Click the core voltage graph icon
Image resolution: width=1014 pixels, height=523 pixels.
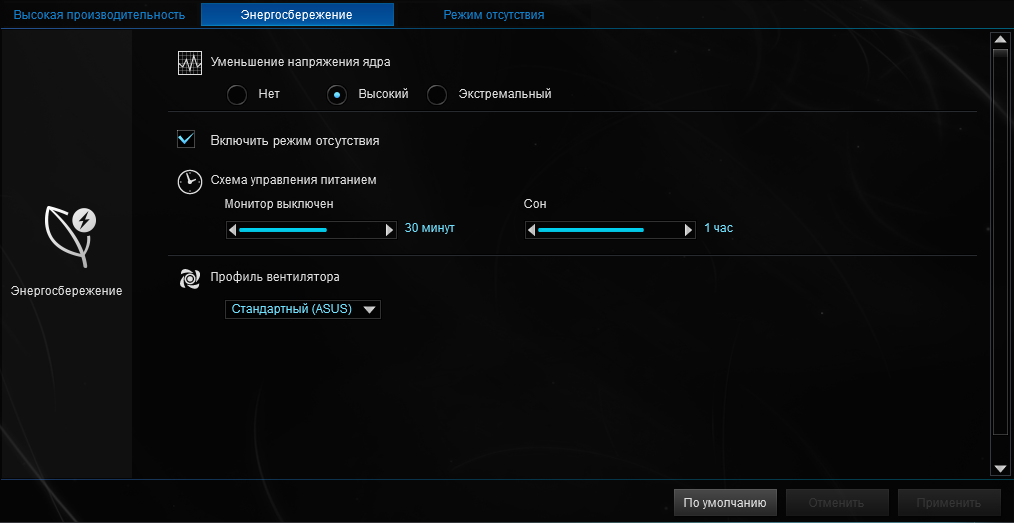coord(190,63)
